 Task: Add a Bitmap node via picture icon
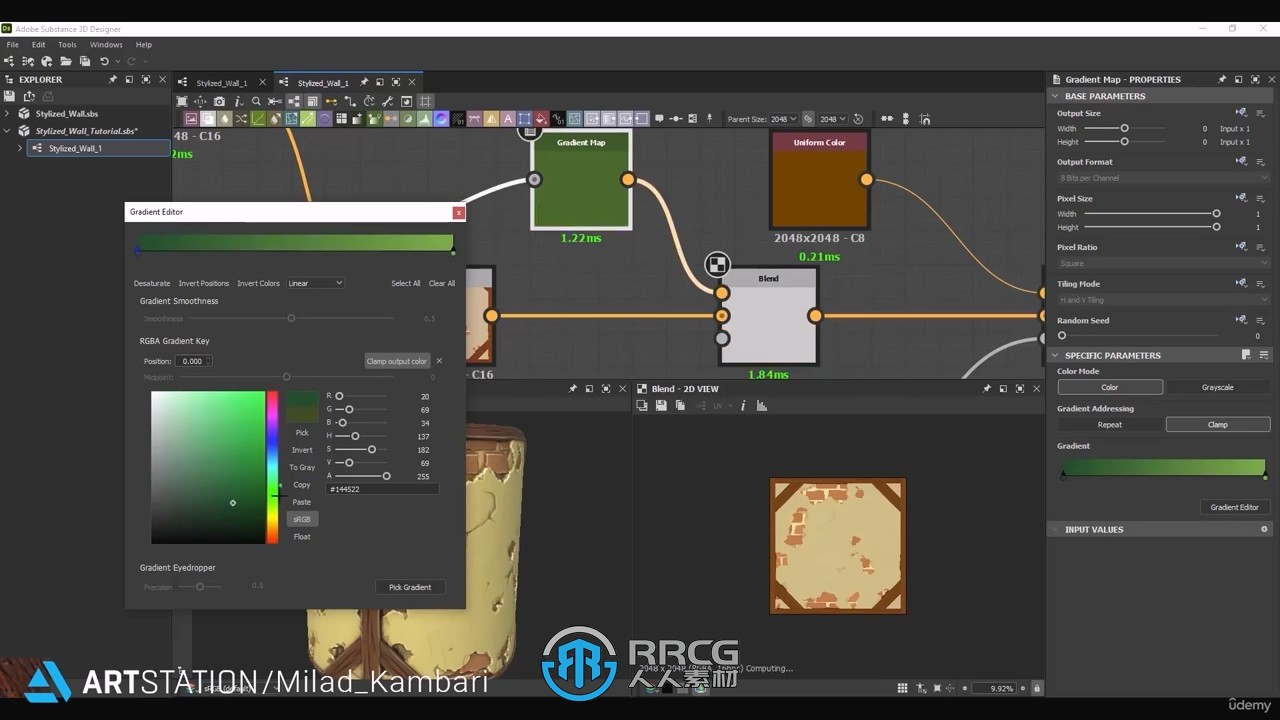(191, 118)
